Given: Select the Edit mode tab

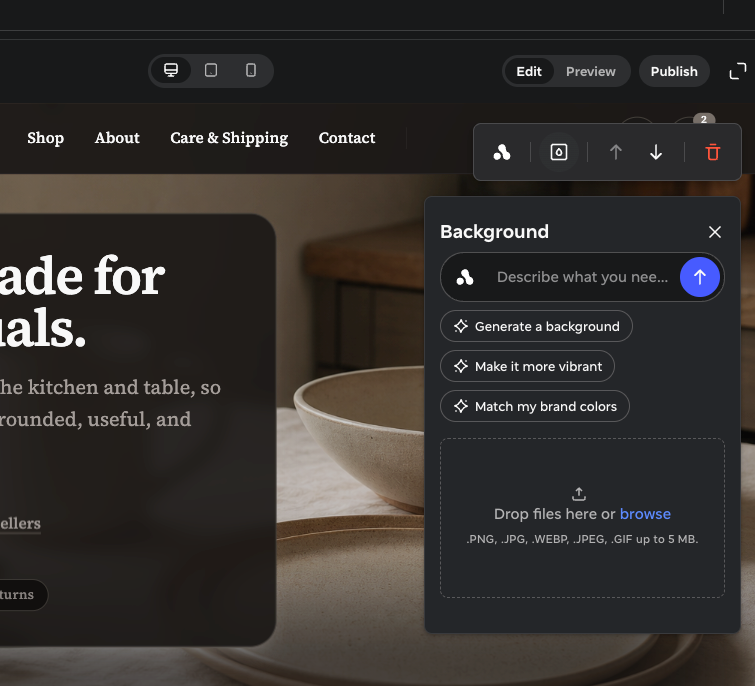Looking at the screenshot, I should click(x=529, y=71).
